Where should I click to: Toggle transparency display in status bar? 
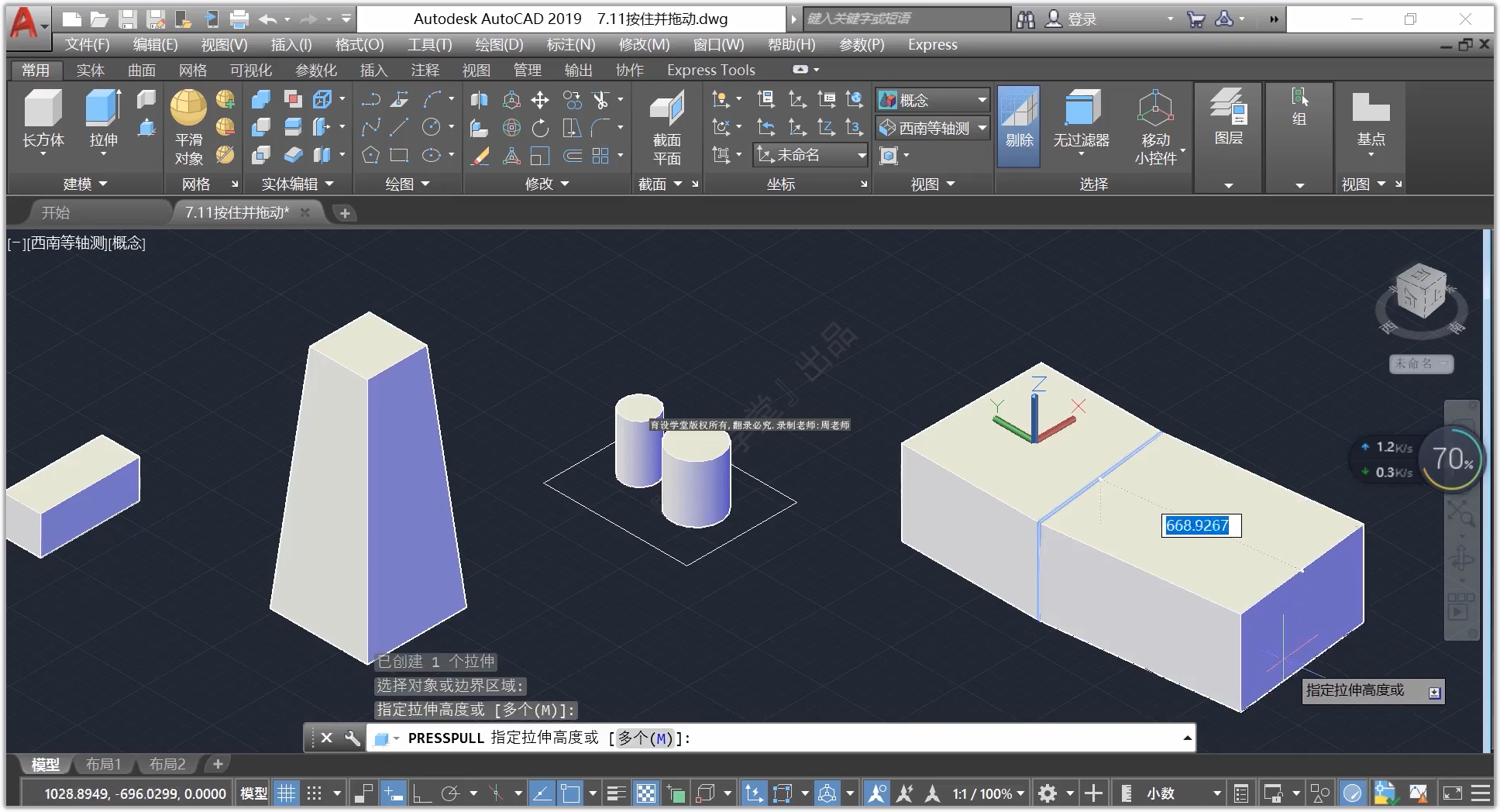click(646, 793)
